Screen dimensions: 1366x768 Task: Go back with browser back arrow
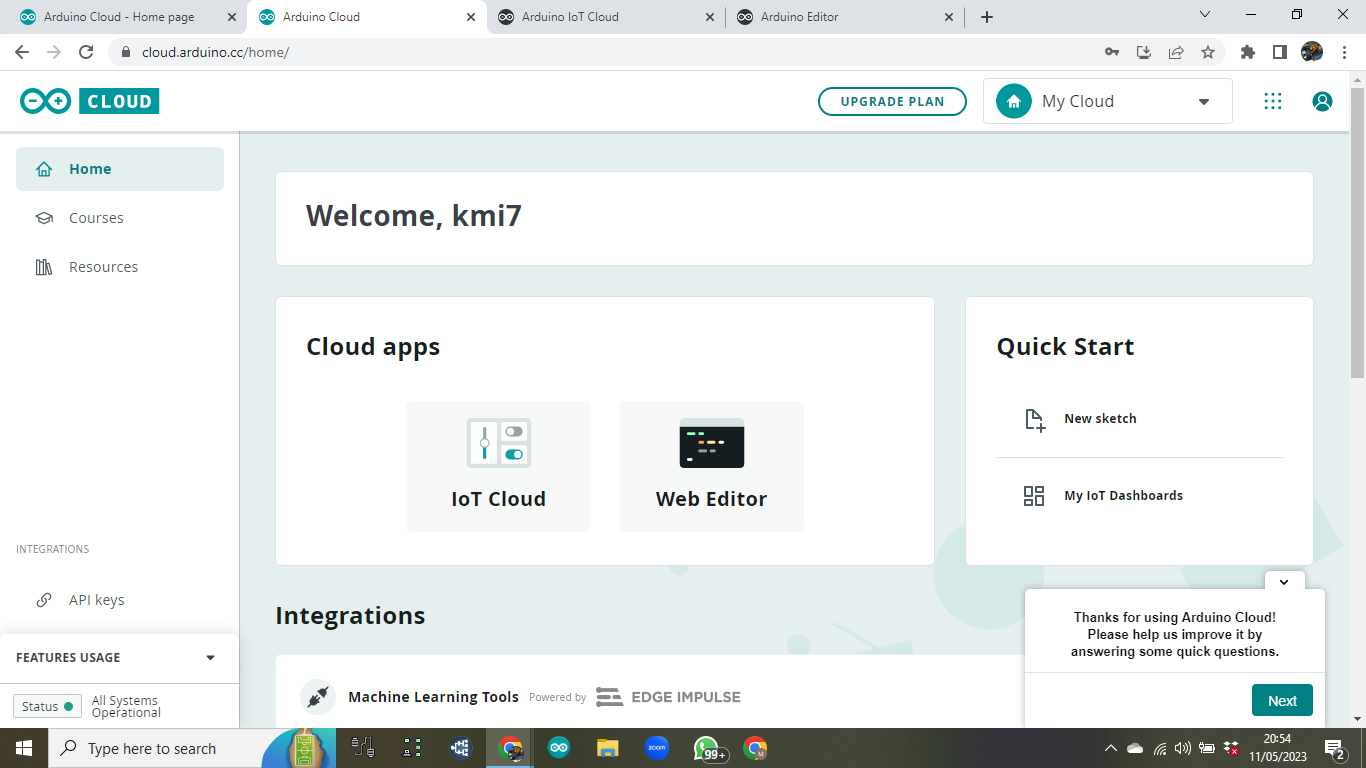click(x=22, y=52)
